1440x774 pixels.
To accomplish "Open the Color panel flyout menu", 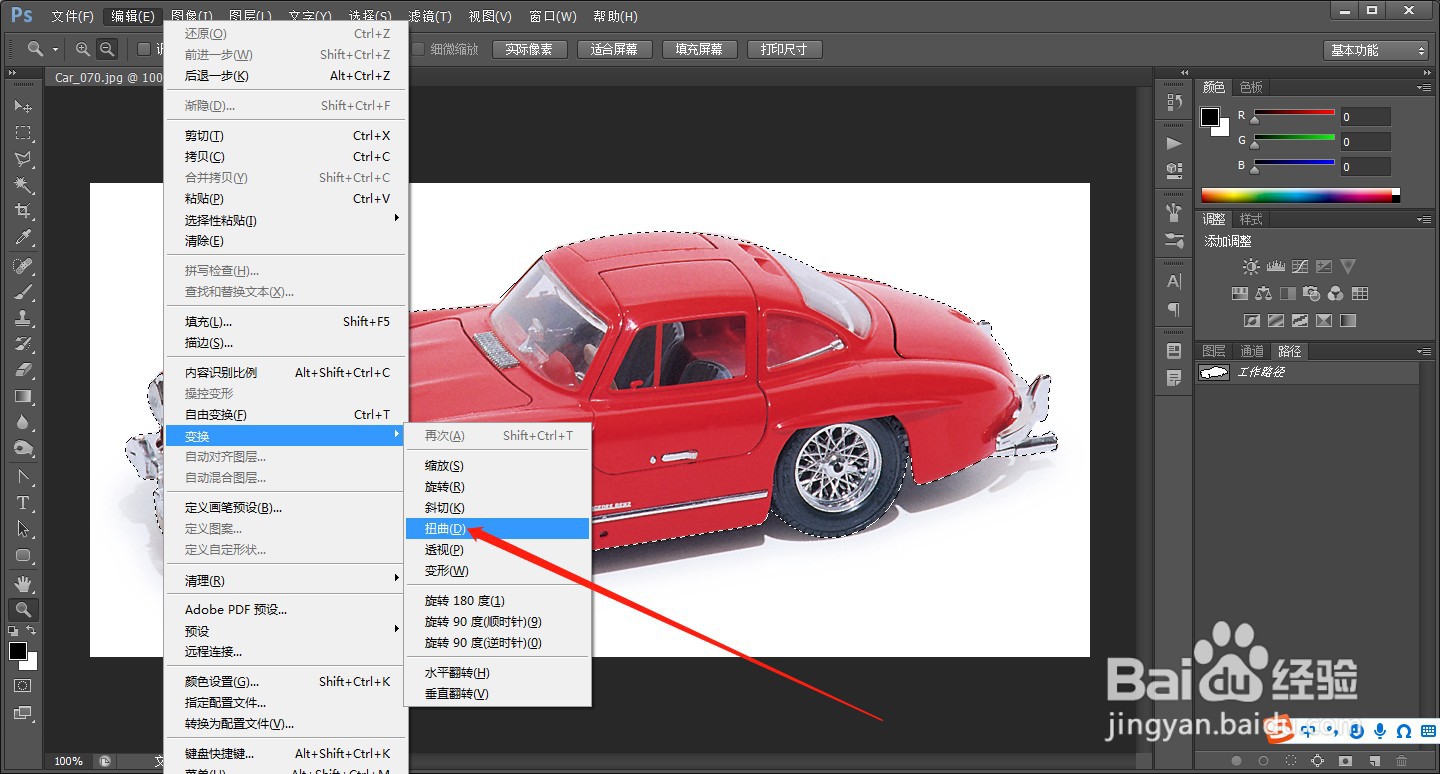I will point(1424,88).
